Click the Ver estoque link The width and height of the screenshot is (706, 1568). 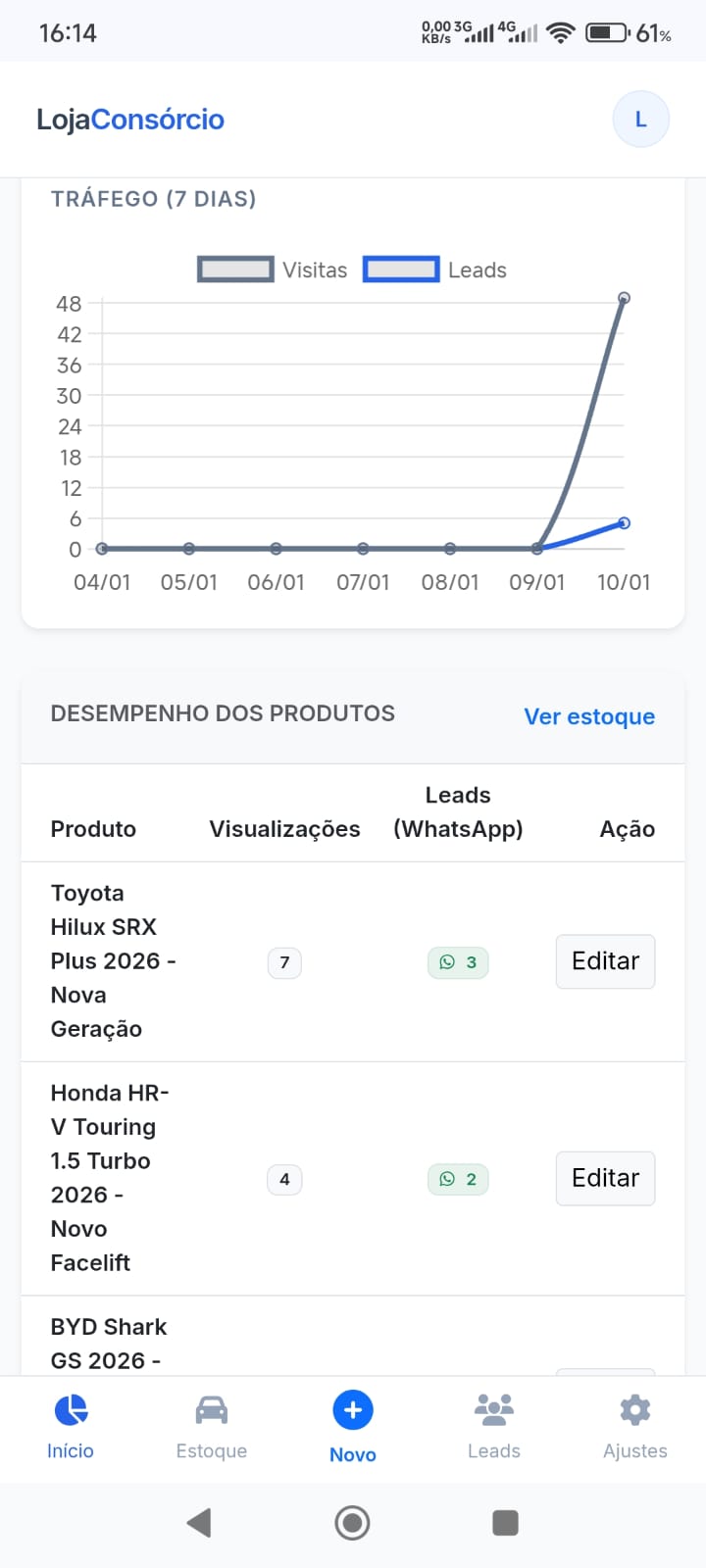point(589,716)
